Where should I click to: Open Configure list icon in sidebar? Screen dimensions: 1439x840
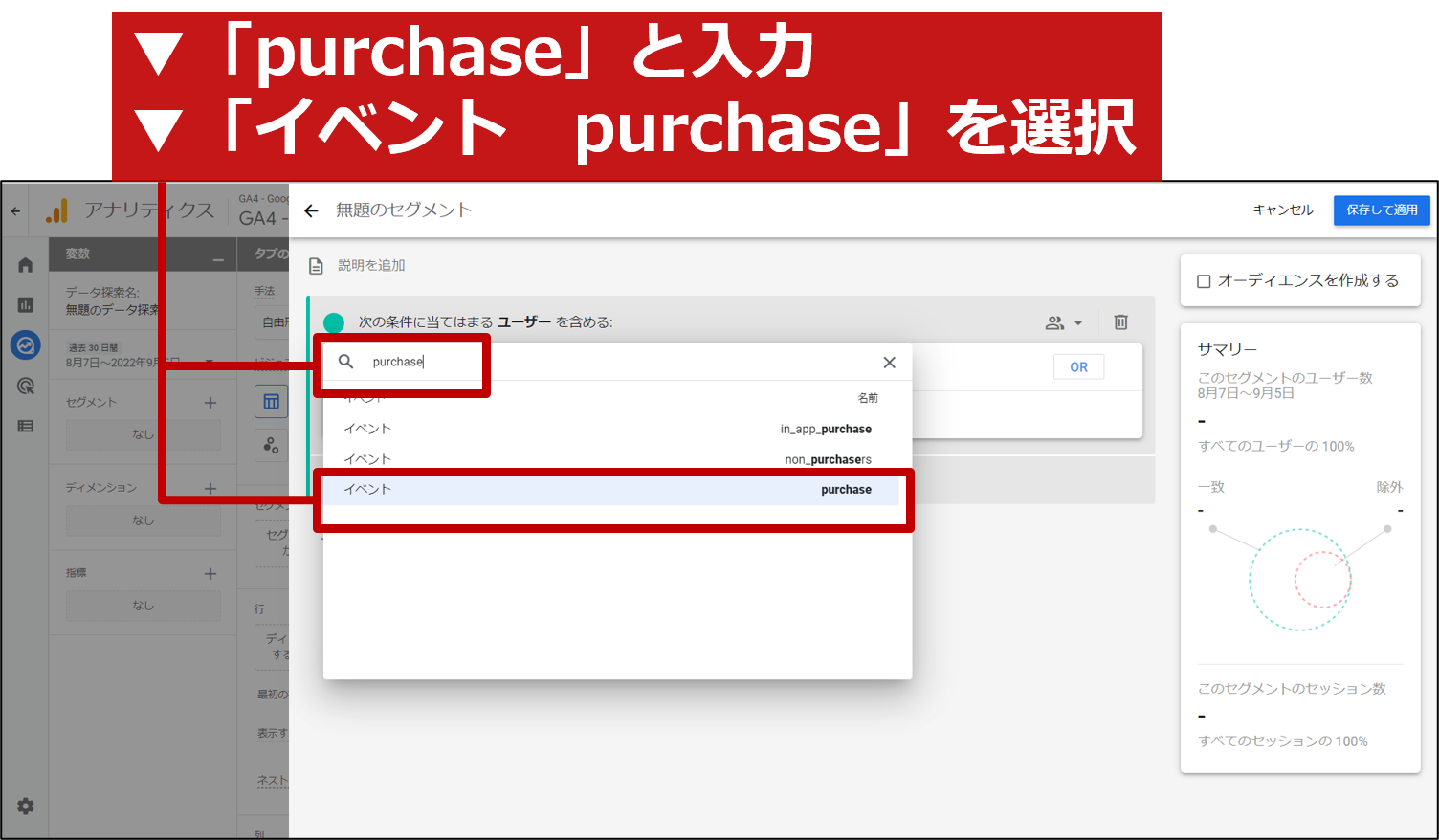click(x=26, y=426)
